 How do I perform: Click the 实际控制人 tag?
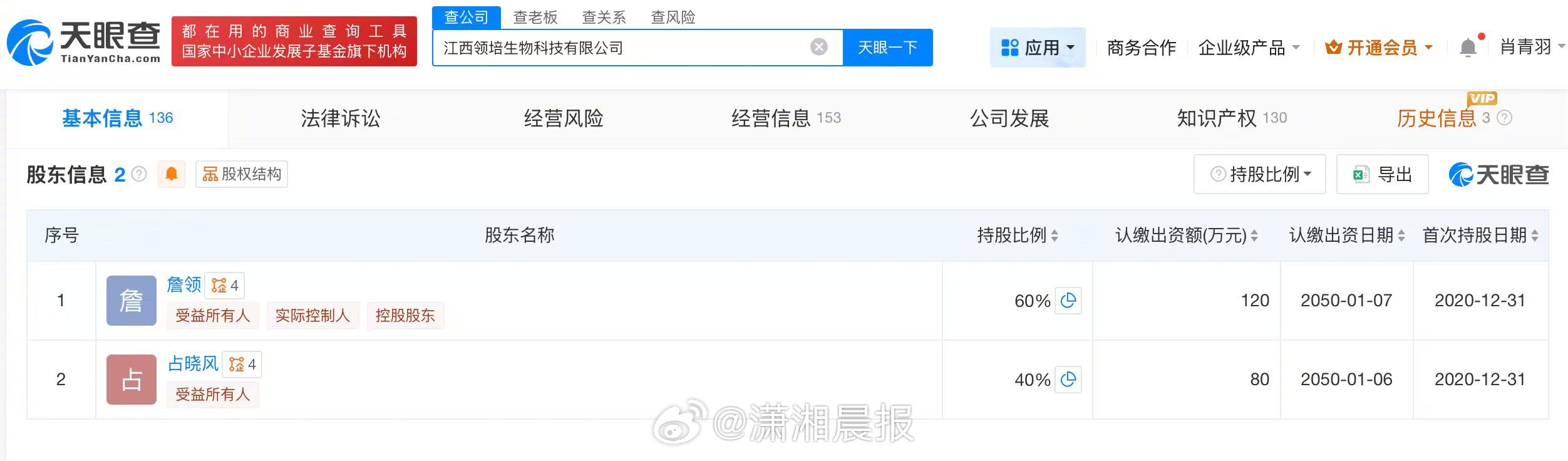[x=313, y=316]
